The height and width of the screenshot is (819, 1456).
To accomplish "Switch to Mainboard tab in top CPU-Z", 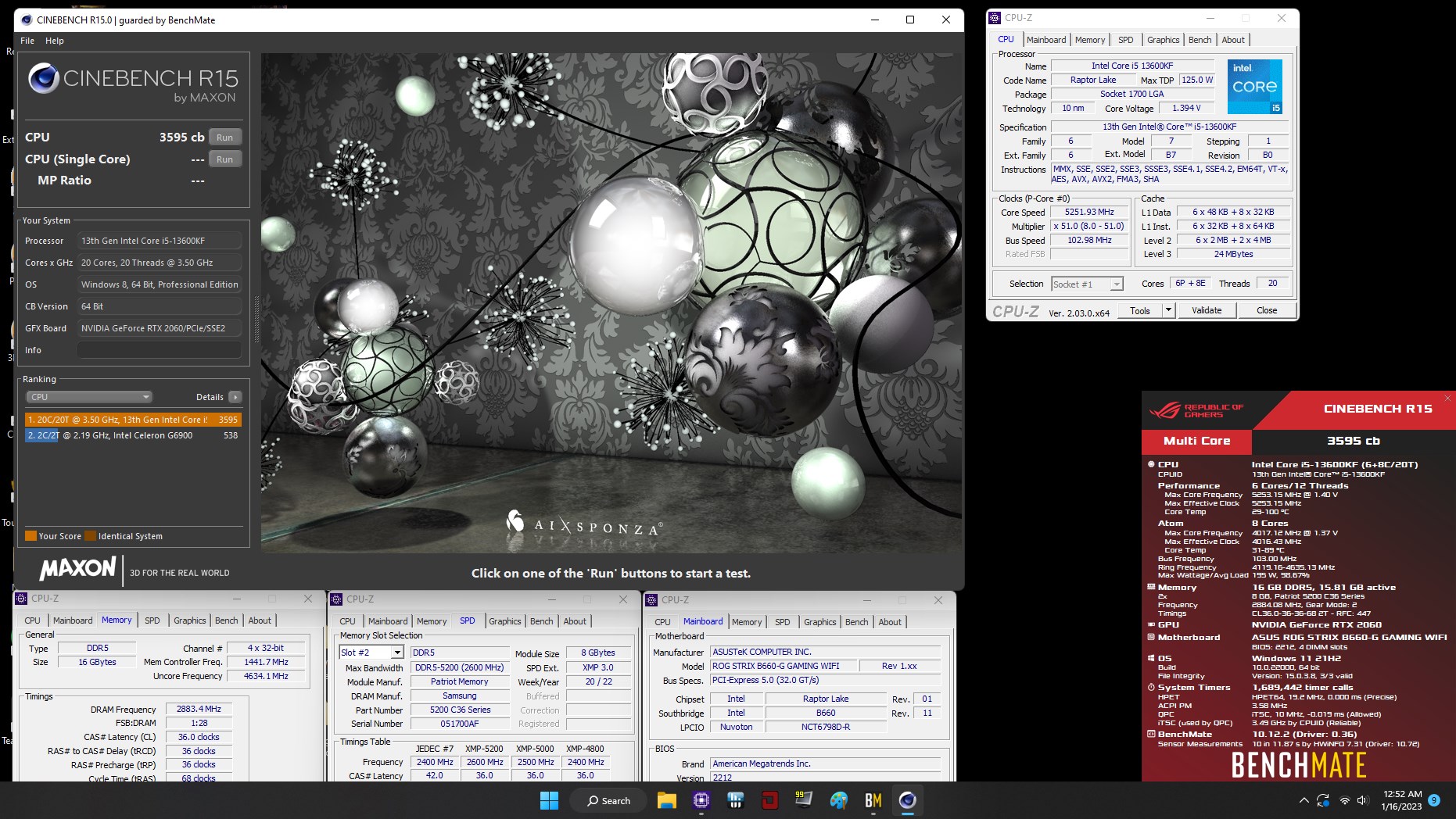I will 1046,40.
